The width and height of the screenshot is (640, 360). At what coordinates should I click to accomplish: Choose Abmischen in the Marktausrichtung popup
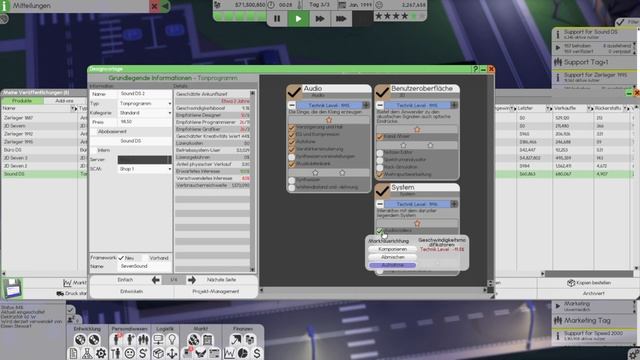[x=392, y=257]
